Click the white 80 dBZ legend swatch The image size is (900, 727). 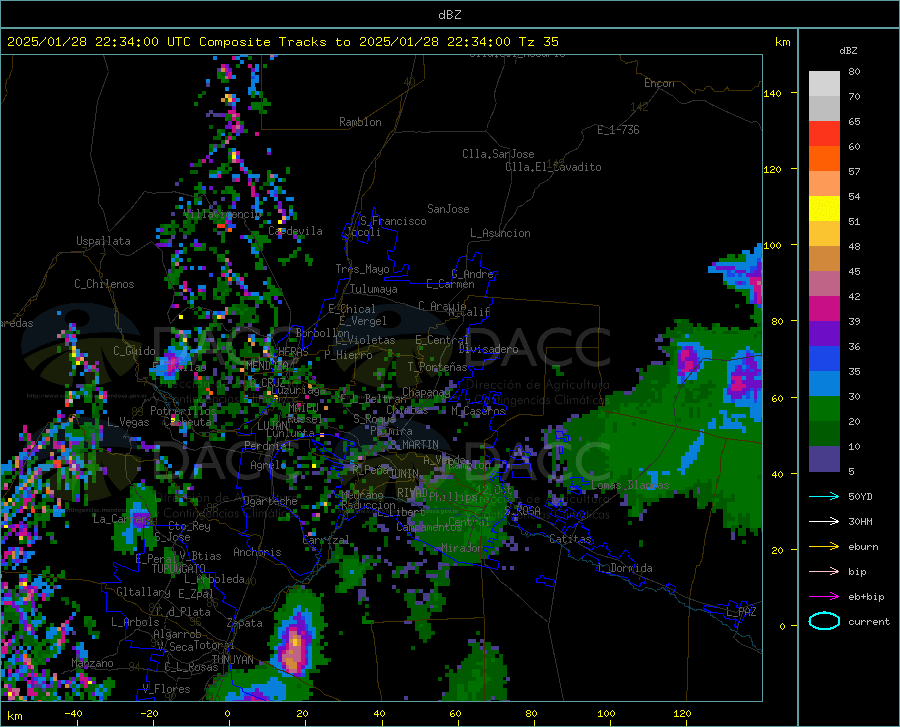(x=824, y=84)
